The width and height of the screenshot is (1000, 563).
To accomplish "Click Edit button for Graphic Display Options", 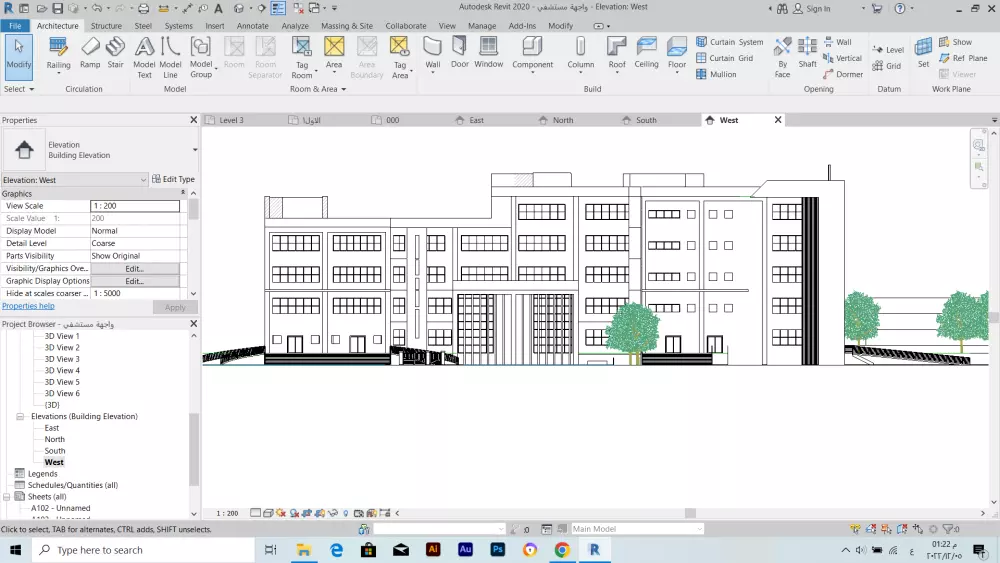I will click(x=134, y=281).
